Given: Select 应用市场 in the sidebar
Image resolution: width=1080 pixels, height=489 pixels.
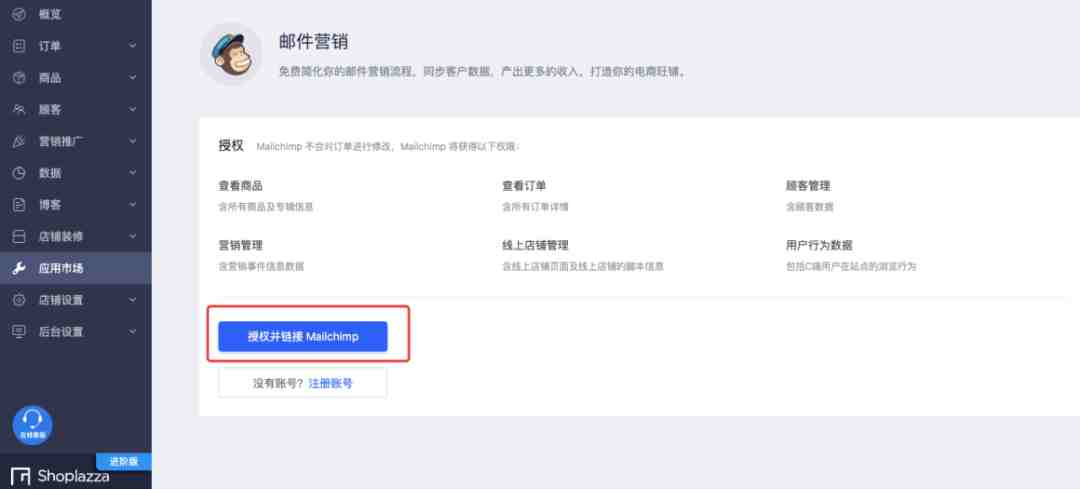Looking at the screenshot, I should click(x=76, y=268).
